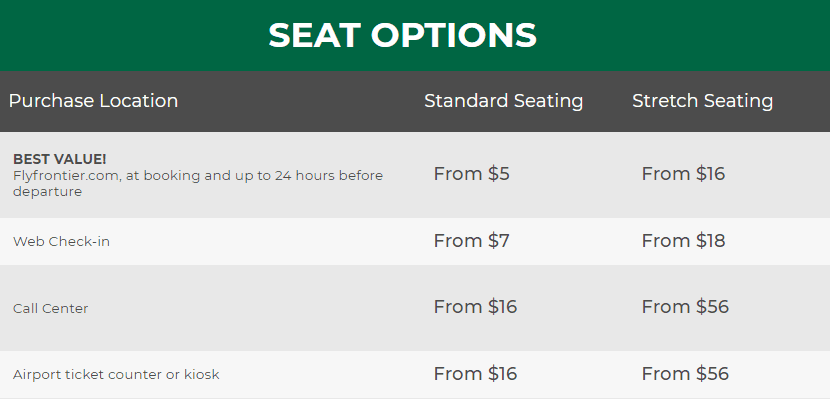Screen dimensions: 830x399
Task: Click the SEAT OPTIONS heading
Action: tap(402, 35)
